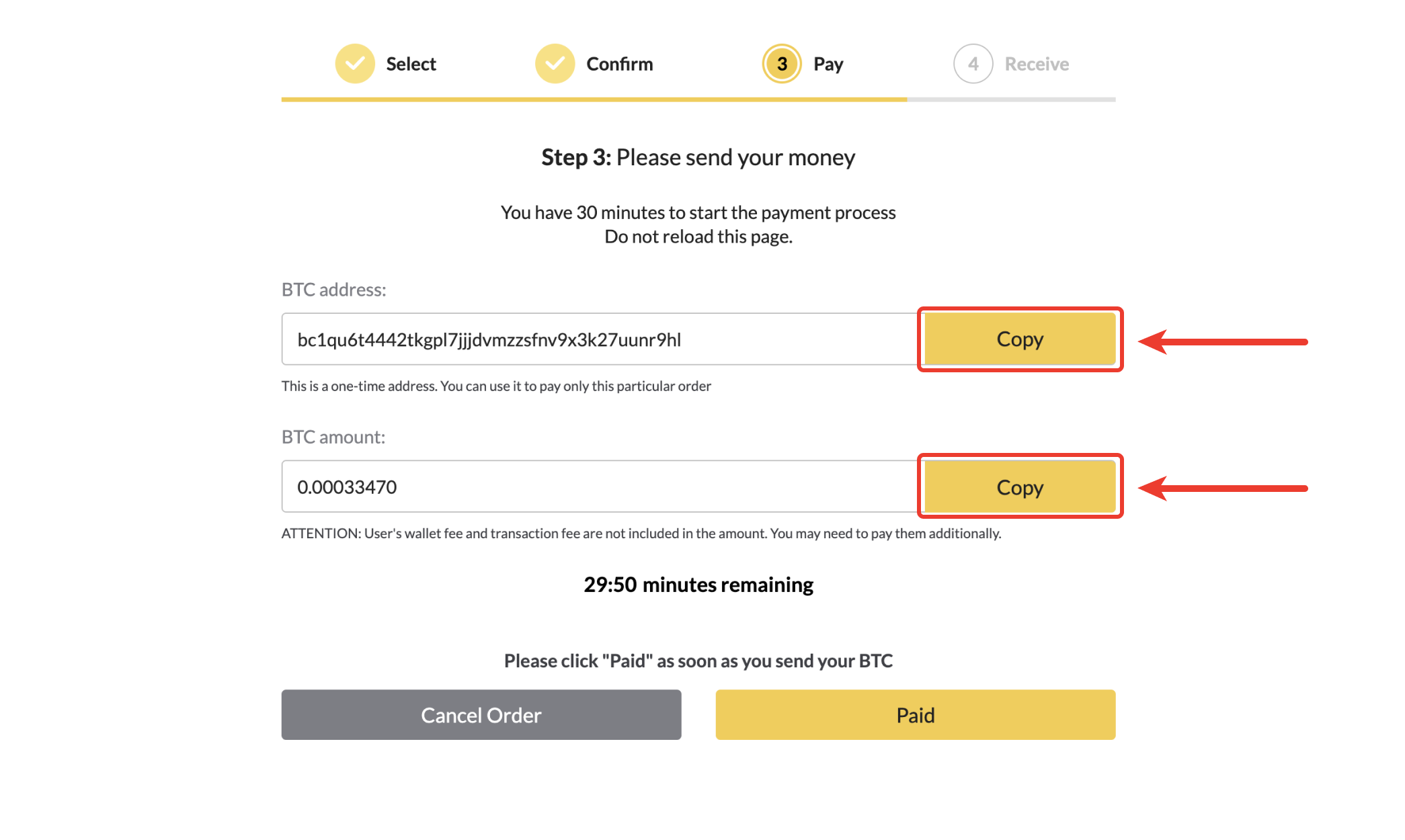Click the yellow step progress bar

tap(594, 99)
